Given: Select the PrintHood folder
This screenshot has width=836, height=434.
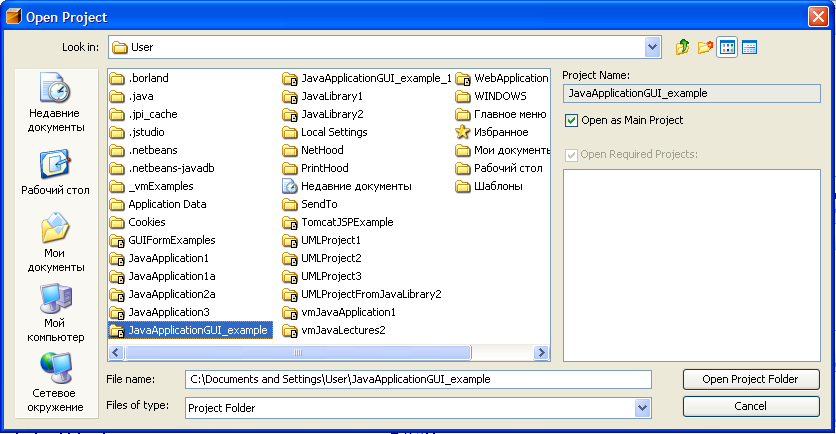Looking at the screenshot, I should pyautogui.click(x=316, y=168).
